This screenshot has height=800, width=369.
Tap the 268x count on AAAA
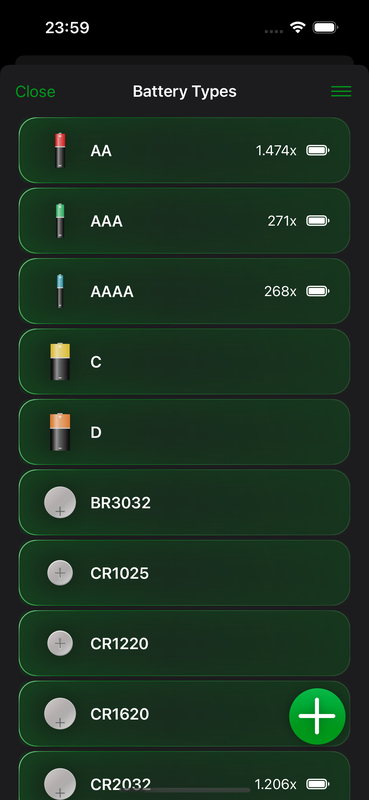[x=280, y=291]
